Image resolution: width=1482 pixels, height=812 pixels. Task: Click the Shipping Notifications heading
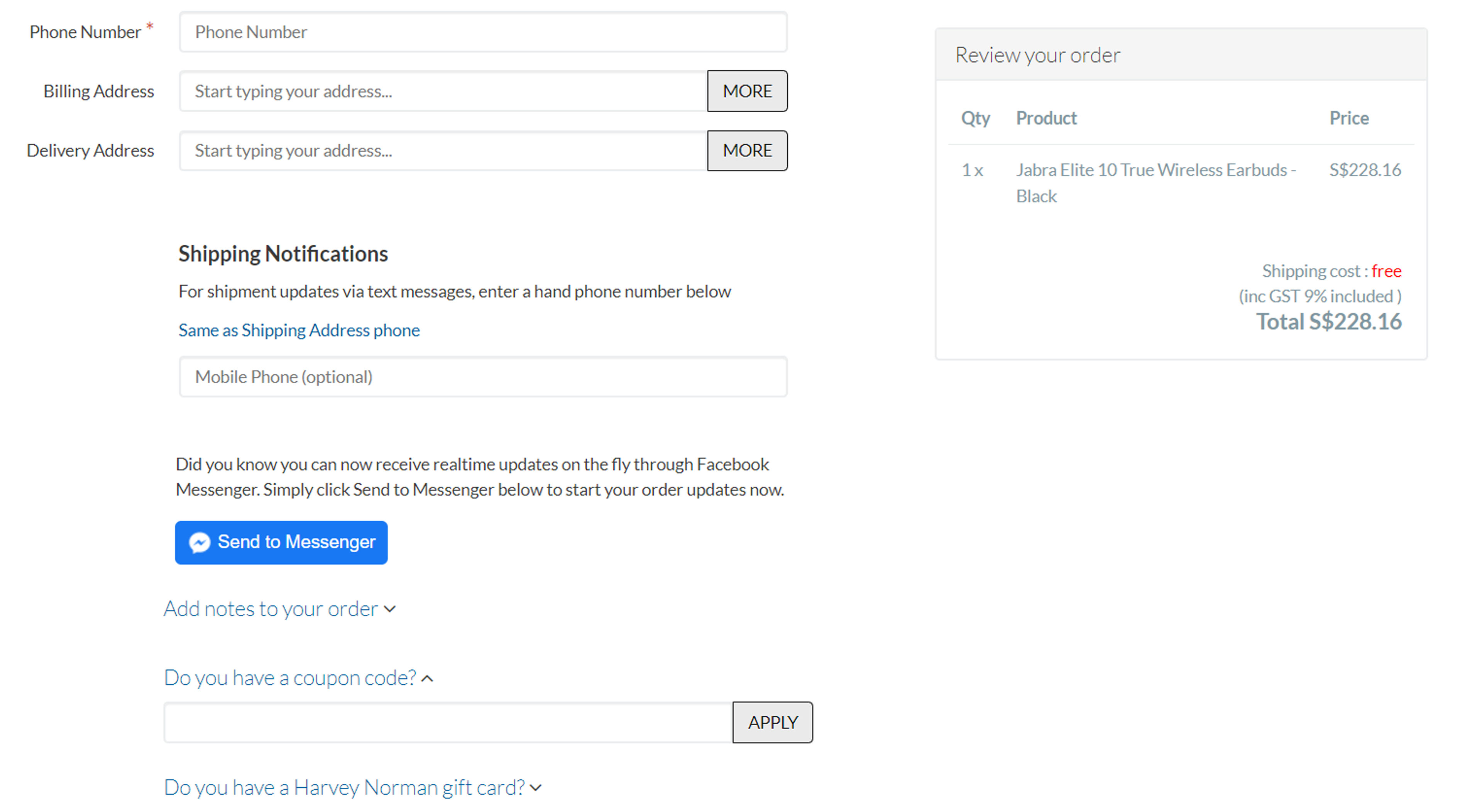tap(283, 254)
